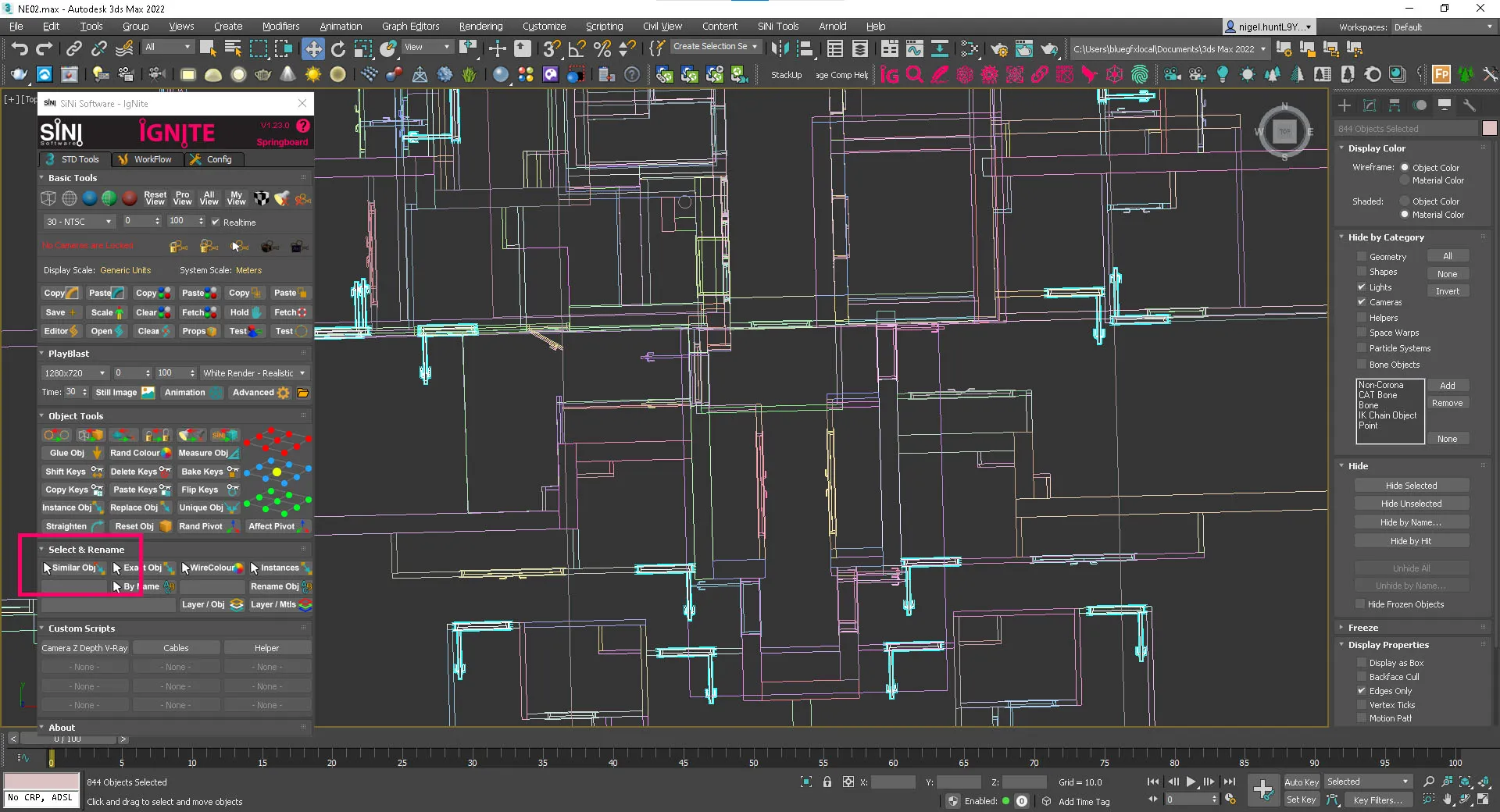Screen dimensions: 1500x812
Task: Open the White Render - Realistic dropdown
Action: 255,373
